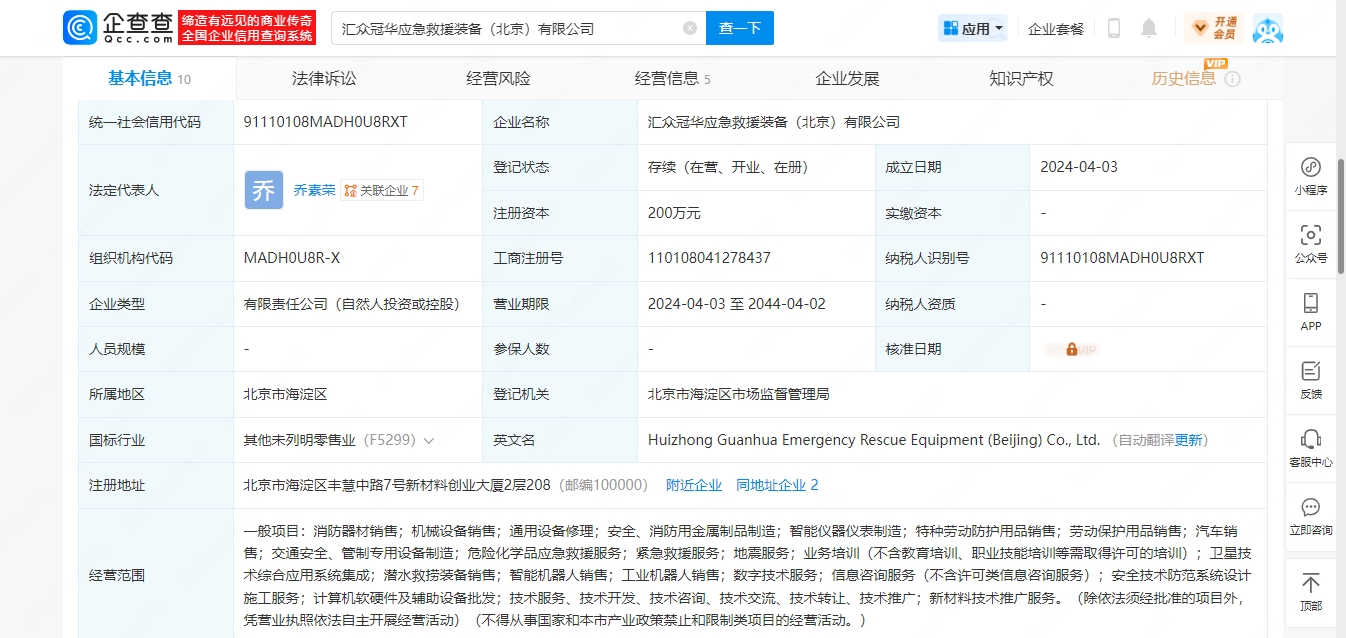Click into the company search field
This screenshot has width=1346, height=638.
pyautogui.click(x=505, y=28)
